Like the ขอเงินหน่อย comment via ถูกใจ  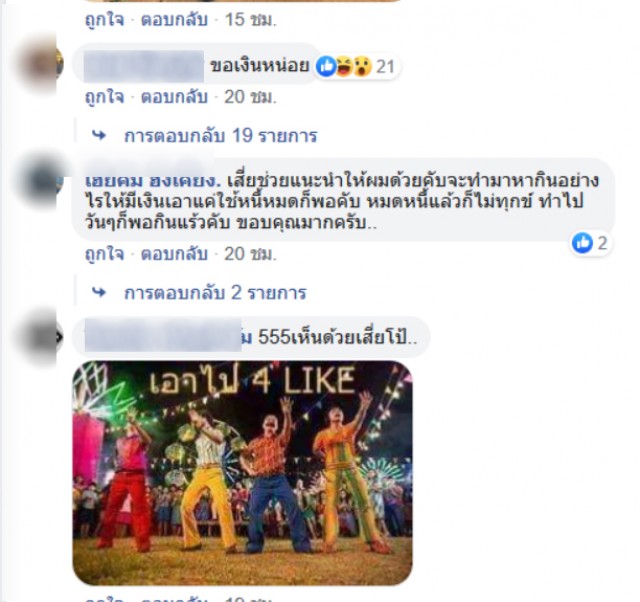[104, 97]
